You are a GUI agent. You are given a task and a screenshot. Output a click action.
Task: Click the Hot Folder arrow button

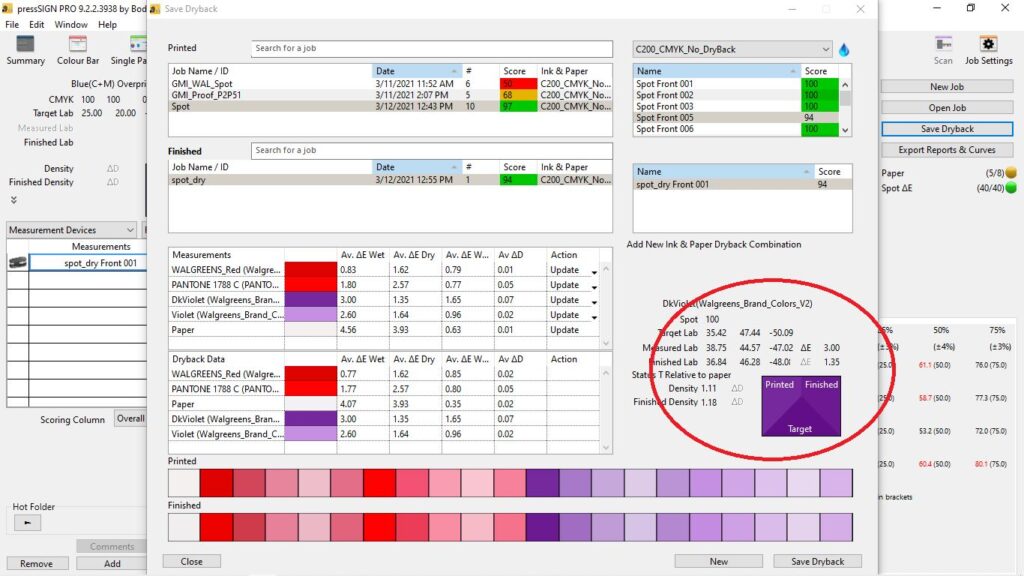pyautogui.click(x=27, y=522)
